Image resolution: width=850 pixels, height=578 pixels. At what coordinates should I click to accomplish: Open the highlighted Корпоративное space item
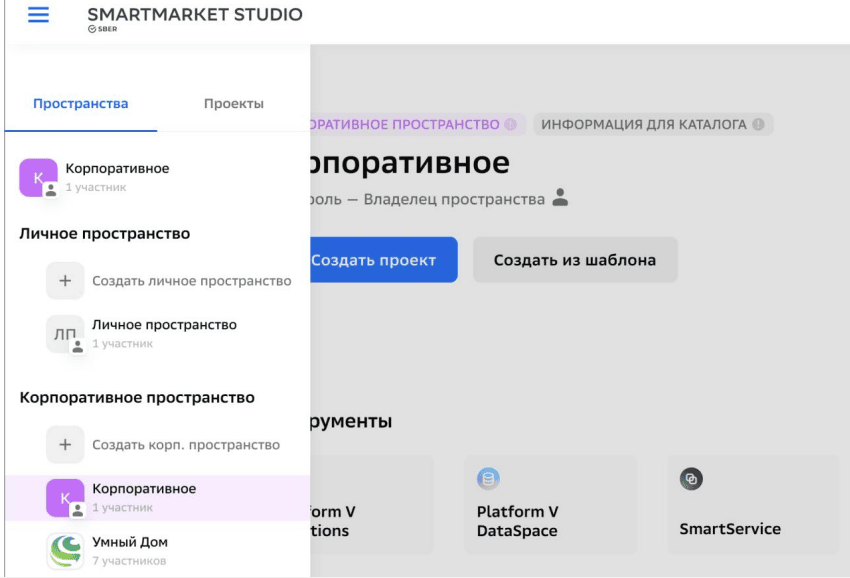tap(144, 497)
